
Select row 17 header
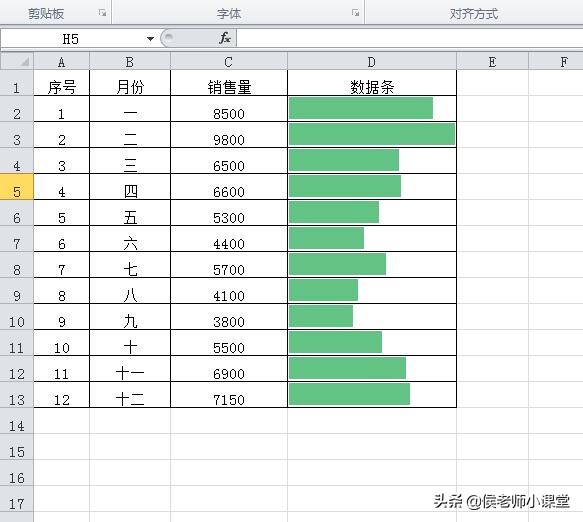pos(17,499)
